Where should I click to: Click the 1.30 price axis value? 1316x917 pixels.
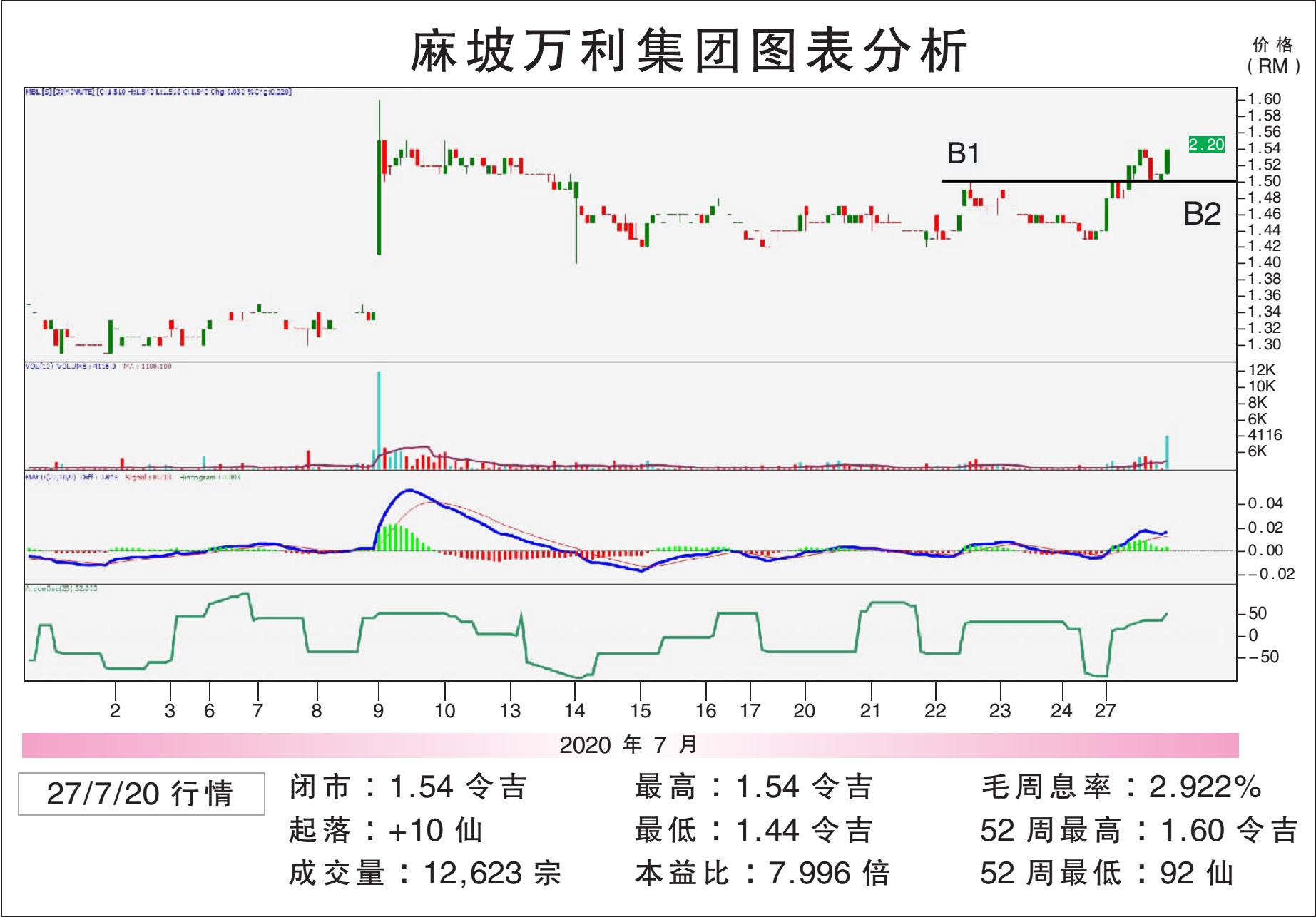point(1264,344)
